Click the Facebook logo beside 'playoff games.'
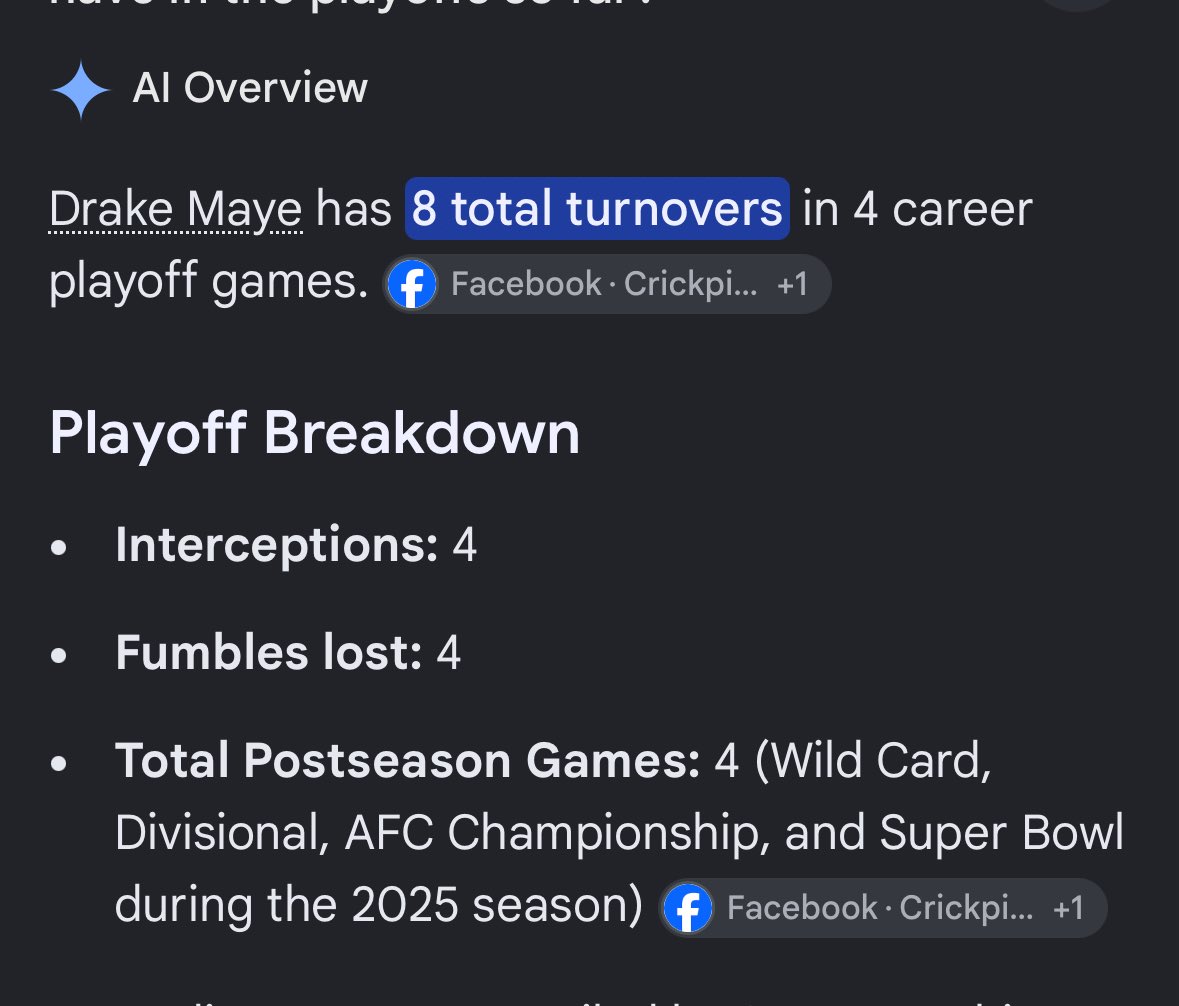Screen dimensions: 1179x1006 [x=412, y=284]
